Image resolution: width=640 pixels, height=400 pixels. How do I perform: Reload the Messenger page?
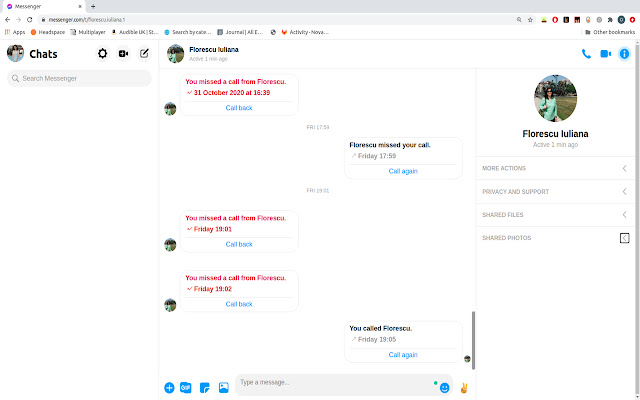coord(29,20)
